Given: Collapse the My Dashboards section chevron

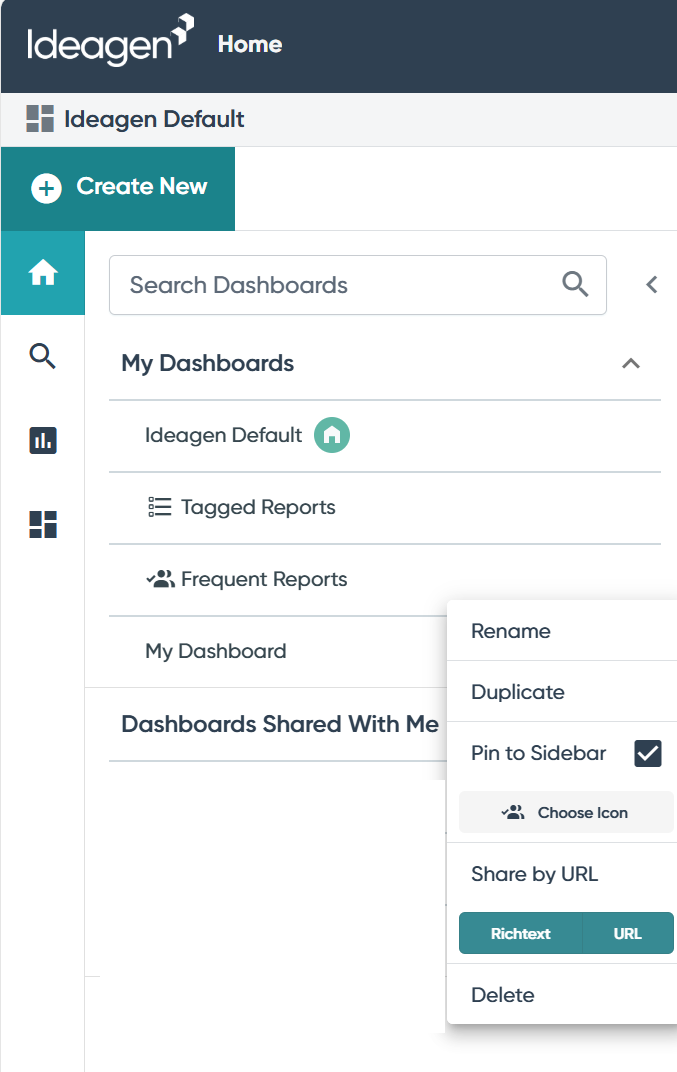Looking at the screenshot, I should coord(630,364).
